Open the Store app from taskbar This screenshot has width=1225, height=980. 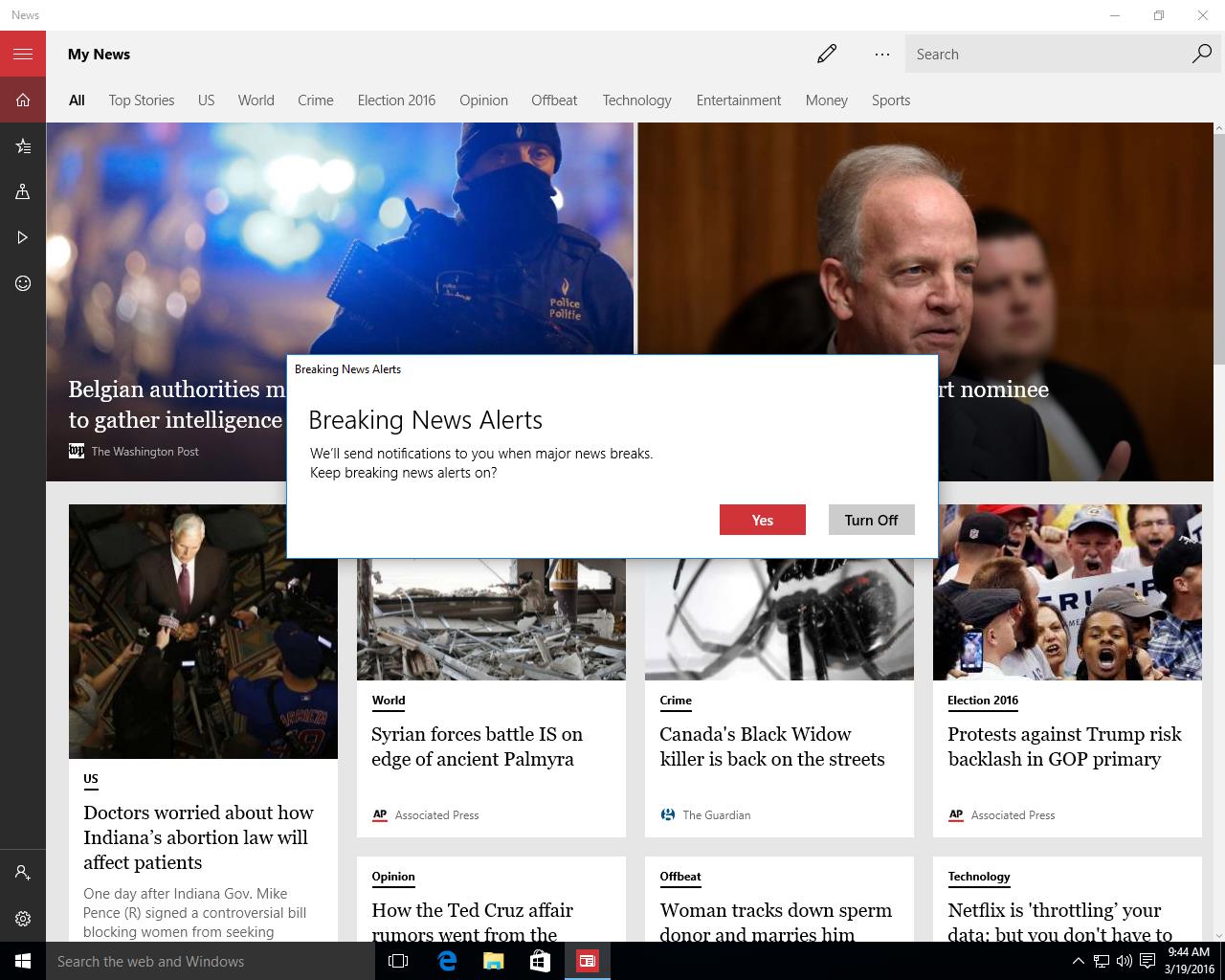click(540, 961)
